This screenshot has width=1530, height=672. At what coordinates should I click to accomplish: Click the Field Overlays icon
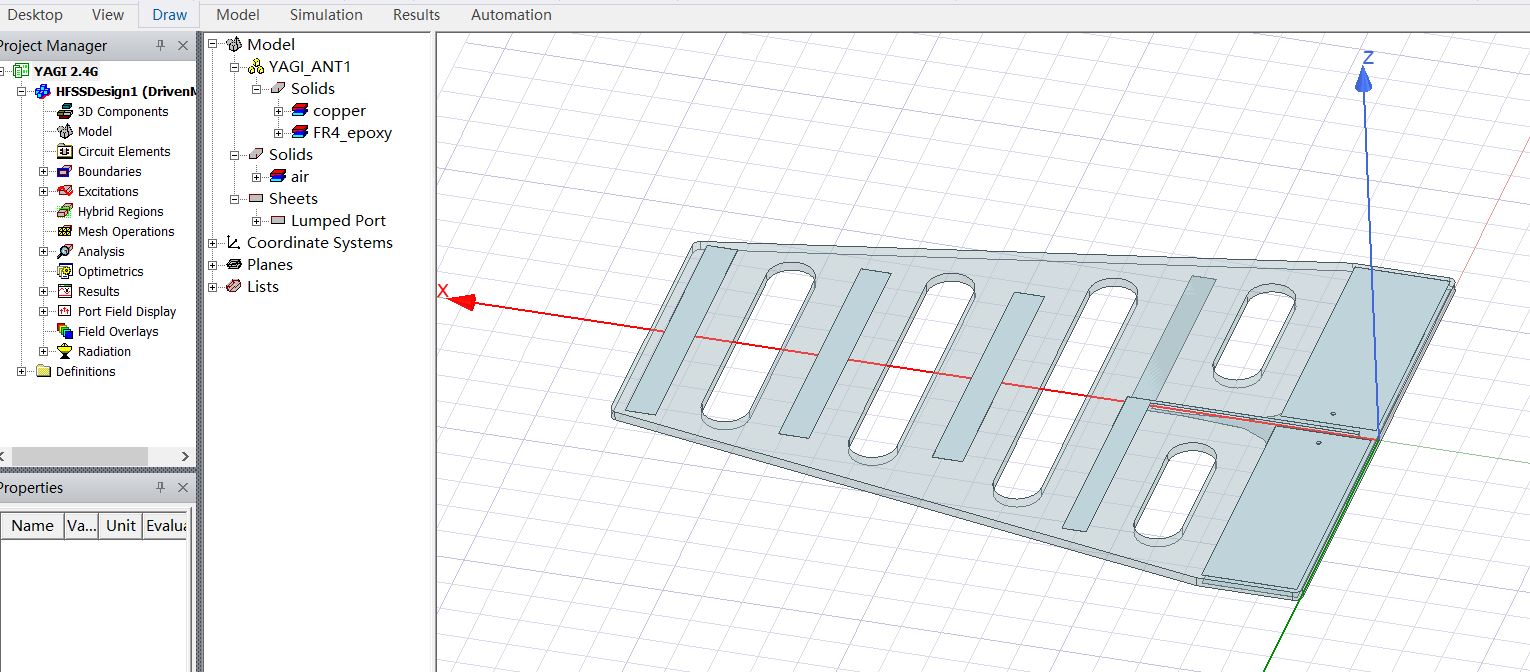[x=65, y=331]
